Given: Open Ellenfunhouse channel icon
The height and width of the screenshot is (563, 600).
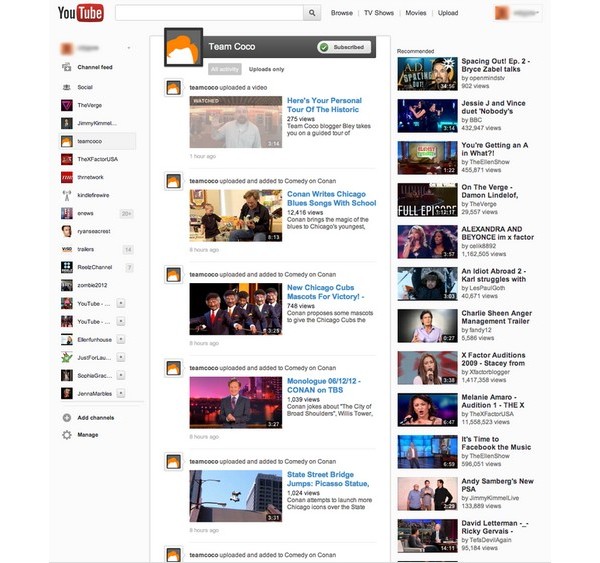Looking at the screenshot, I should (x=67, y=339).
